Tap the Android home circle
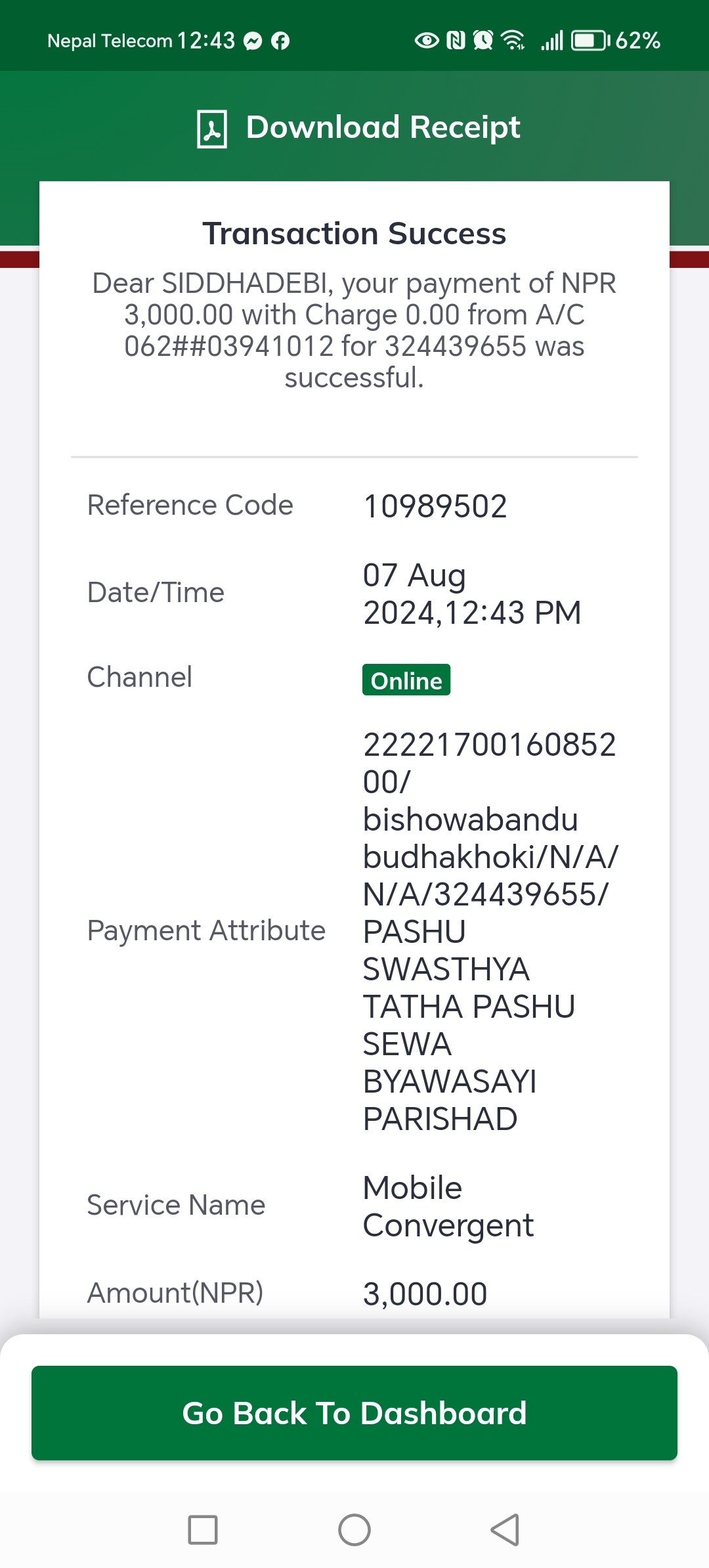709x1568 pixels. click(x=354, y=1530)
